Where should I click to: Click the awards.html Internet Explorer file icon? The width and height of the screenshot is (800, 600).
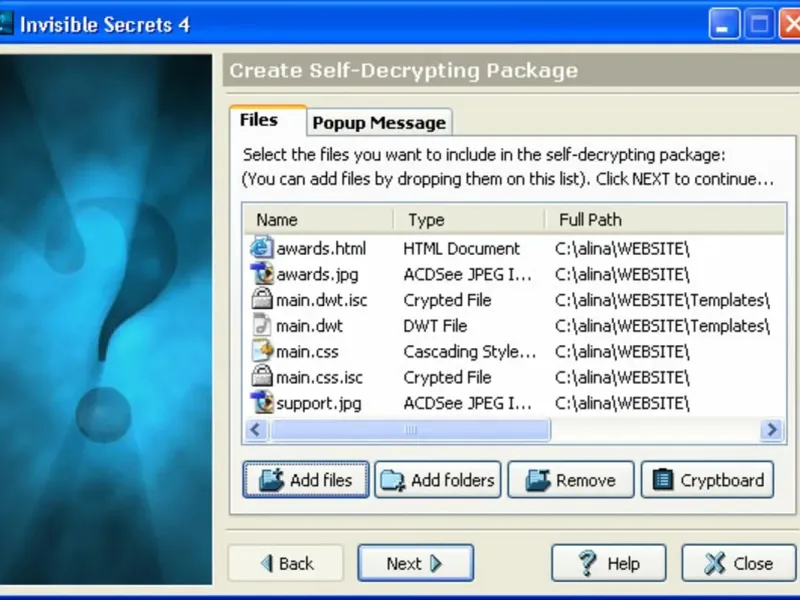pos(261,248)
